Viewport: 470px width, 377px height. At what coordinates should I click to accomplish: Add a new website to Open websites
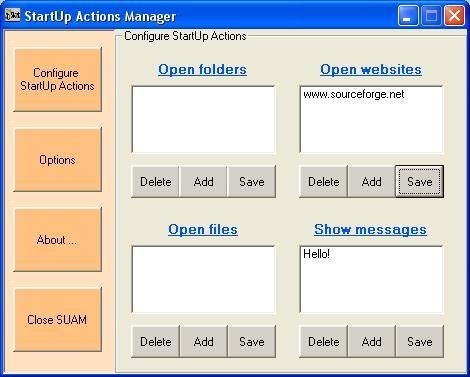pos(372,182)
